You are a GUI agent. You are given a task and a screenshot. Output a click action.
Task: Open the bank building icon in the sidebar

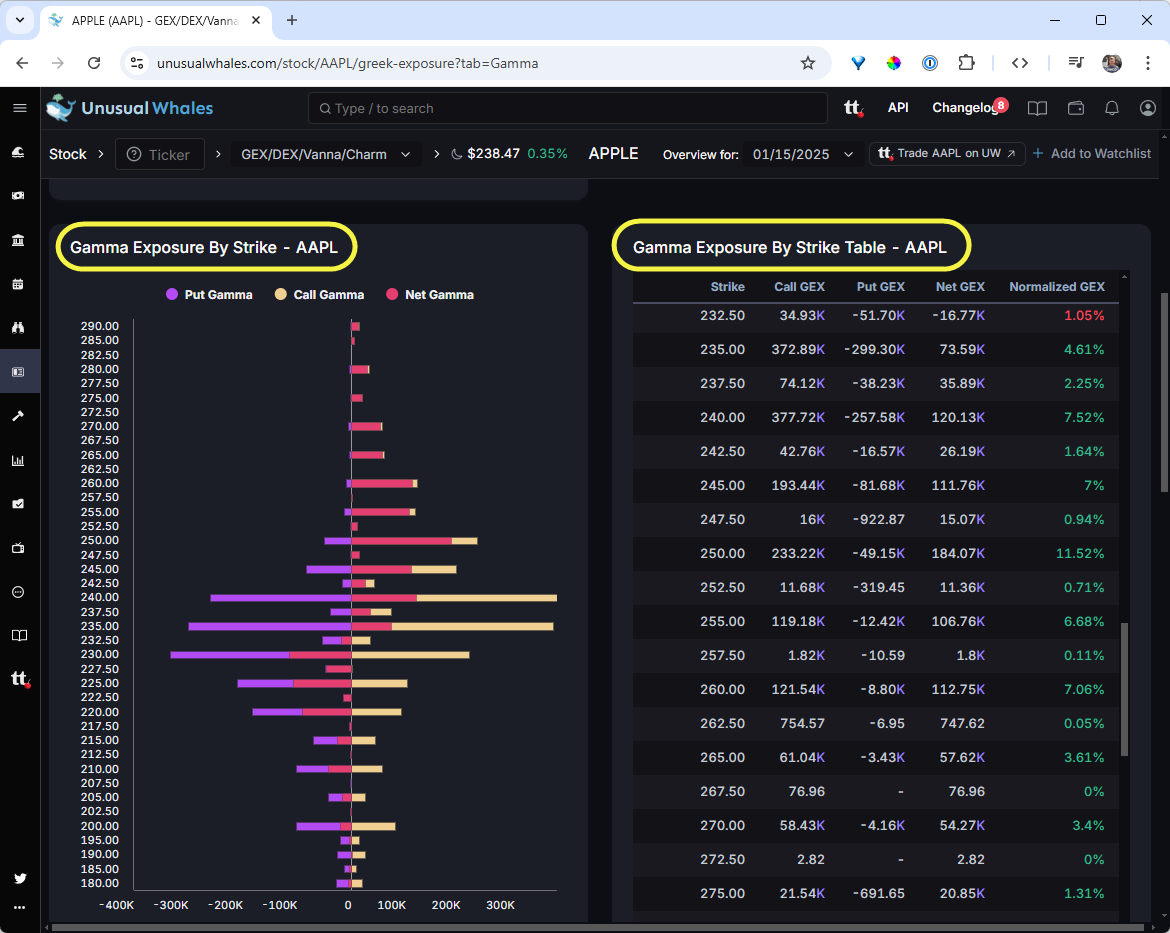point(19,240)
